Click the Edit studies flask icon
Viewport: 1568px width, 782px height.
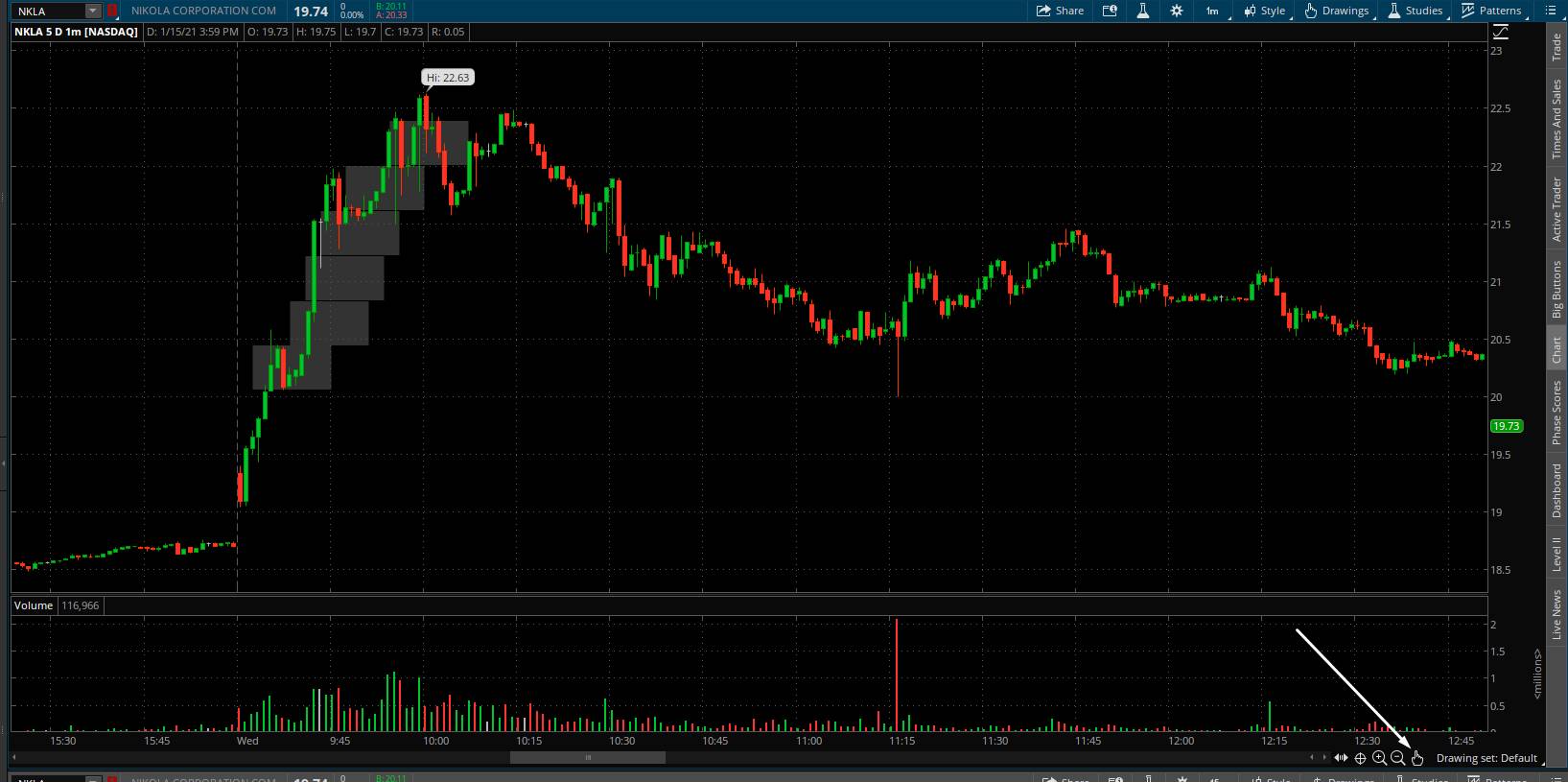point(1142,11)
